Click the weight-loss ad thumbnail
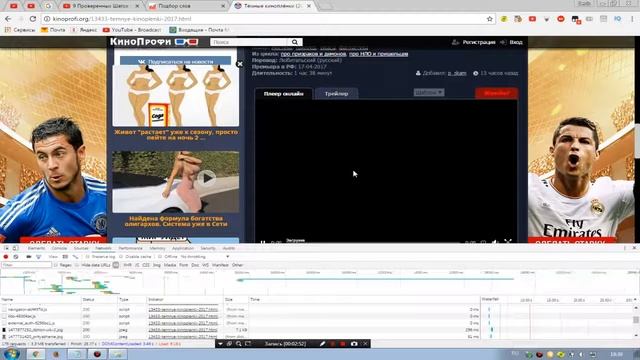Image resolution: width=640 pixels, height=360 pixels. (176, 96)
